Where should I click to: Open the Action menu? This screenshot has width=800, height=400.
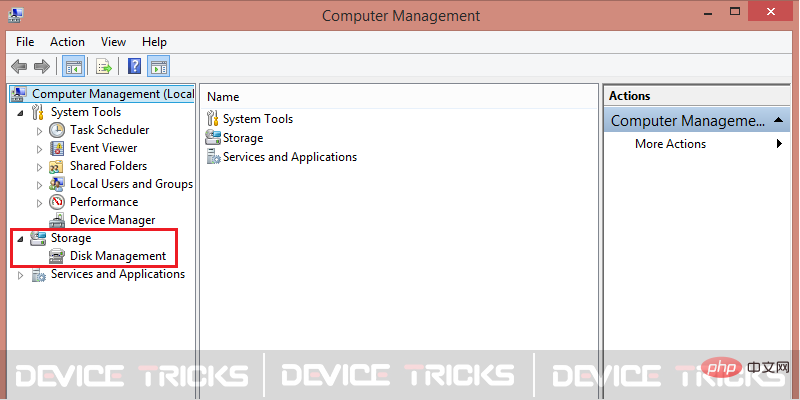(x=67, y=42)
